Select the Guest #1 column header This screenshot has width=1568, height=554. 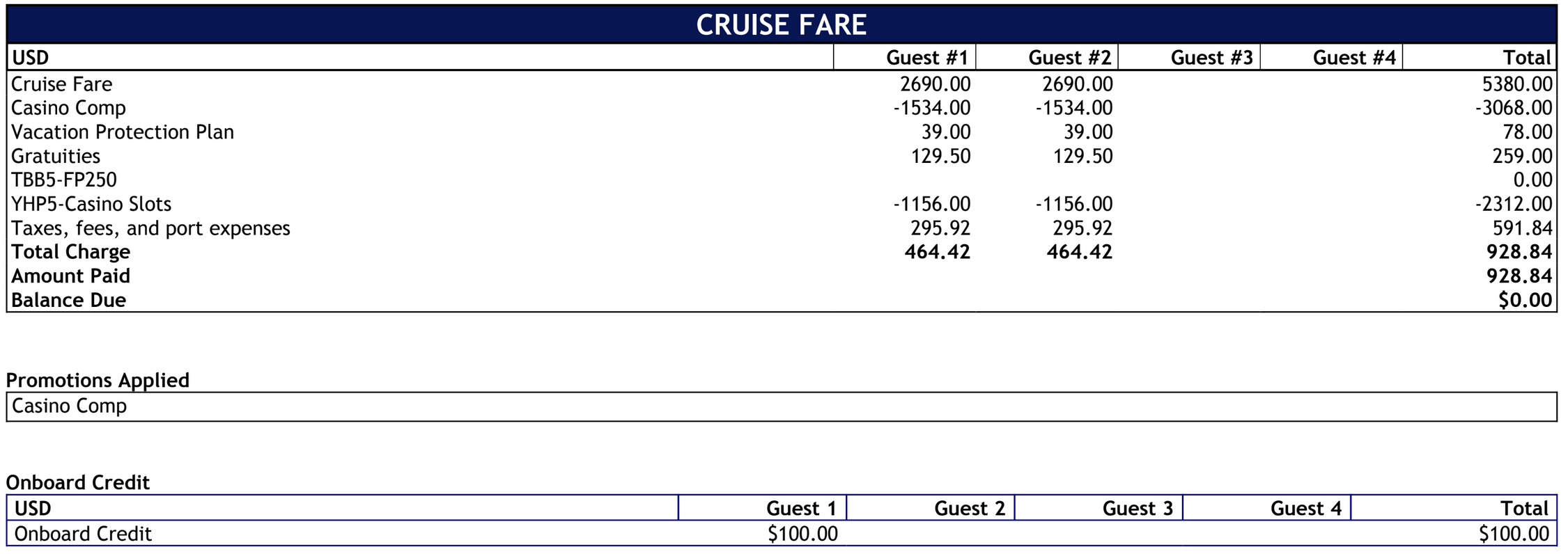[x=926, y=58]
